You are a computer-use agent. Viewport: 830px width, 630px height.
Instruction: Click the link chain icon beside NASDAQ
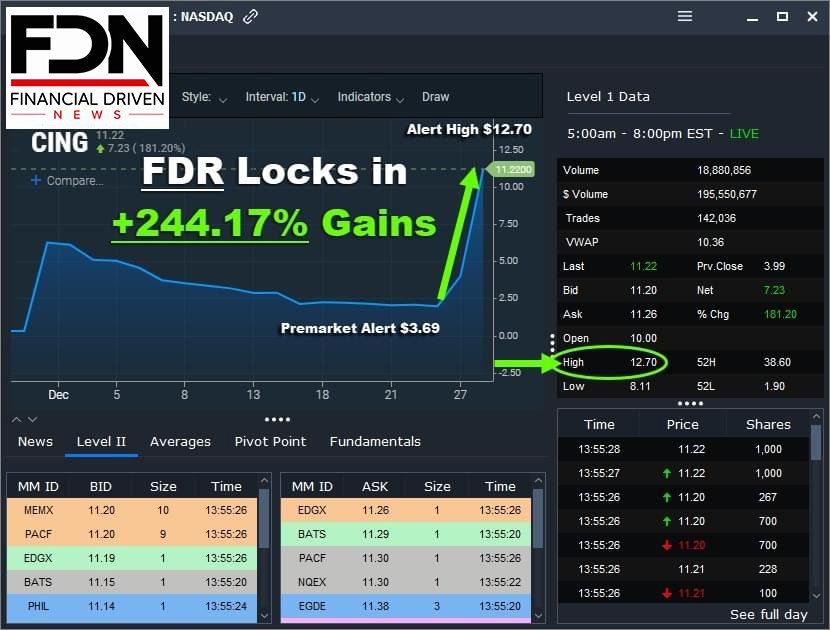(x=250, y=17)
